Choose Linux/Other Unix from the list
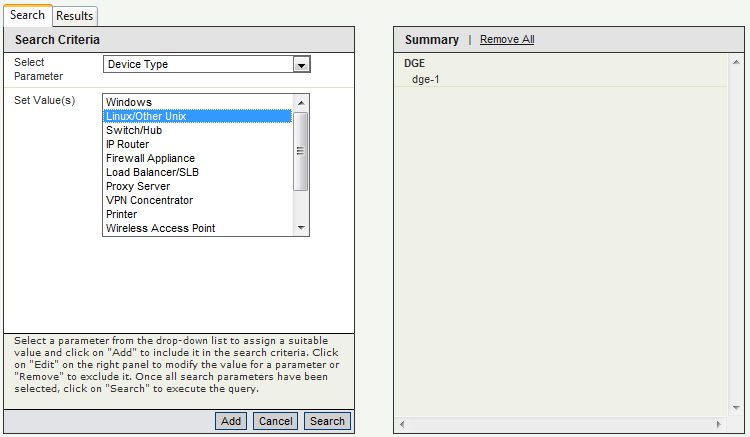 coord(146,116)
